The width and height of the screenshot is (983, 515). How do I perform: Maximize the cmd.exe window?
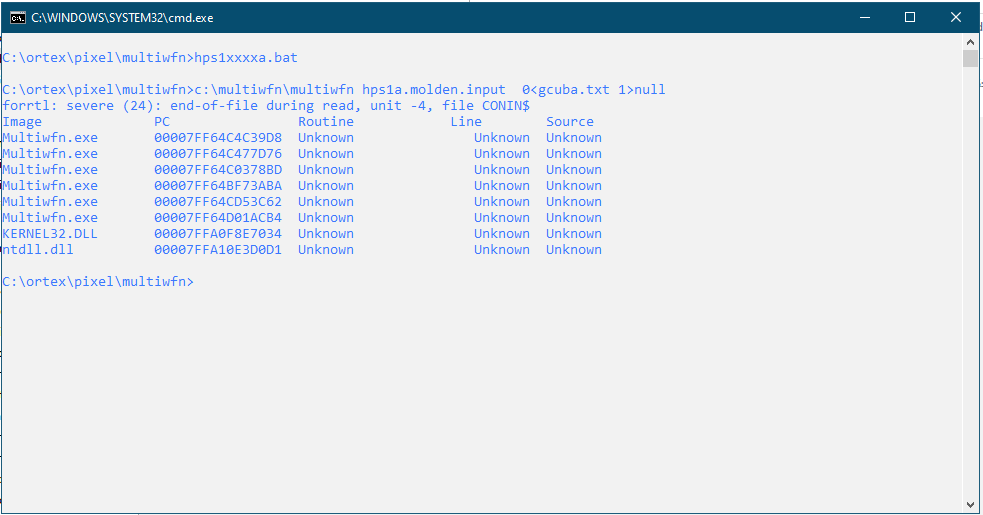tap(910, 18)
